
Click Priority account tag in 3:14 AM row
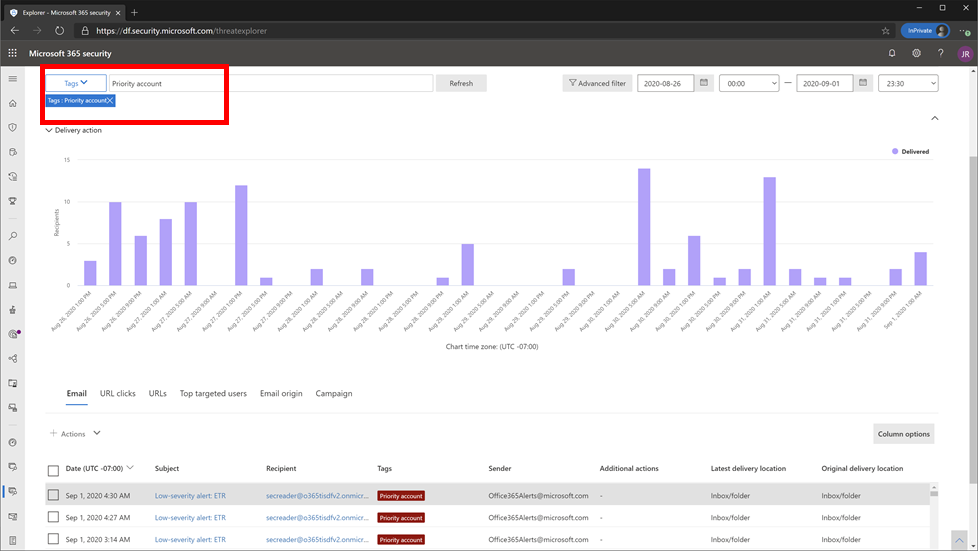[x=401, y=540]
